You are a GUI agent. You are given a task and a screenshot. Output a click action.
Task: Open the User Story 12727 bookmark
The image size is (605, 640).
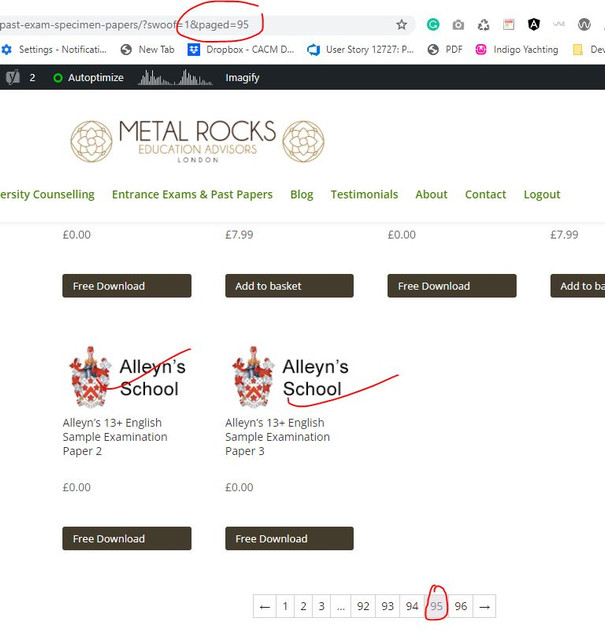(361, 50)
